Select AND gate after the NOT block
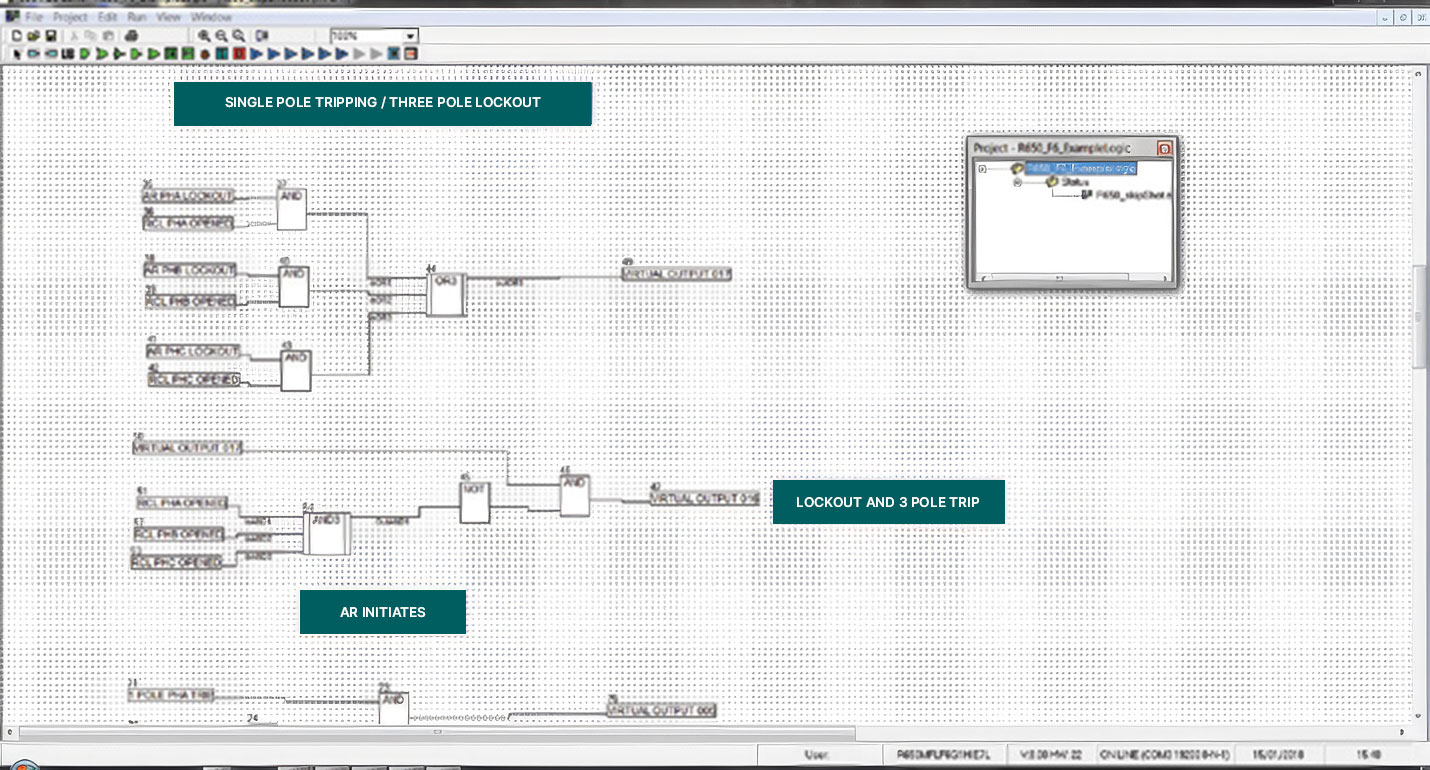Viewport: 1430px width, 770px height. pyautogui.click(x=574, y=496)
